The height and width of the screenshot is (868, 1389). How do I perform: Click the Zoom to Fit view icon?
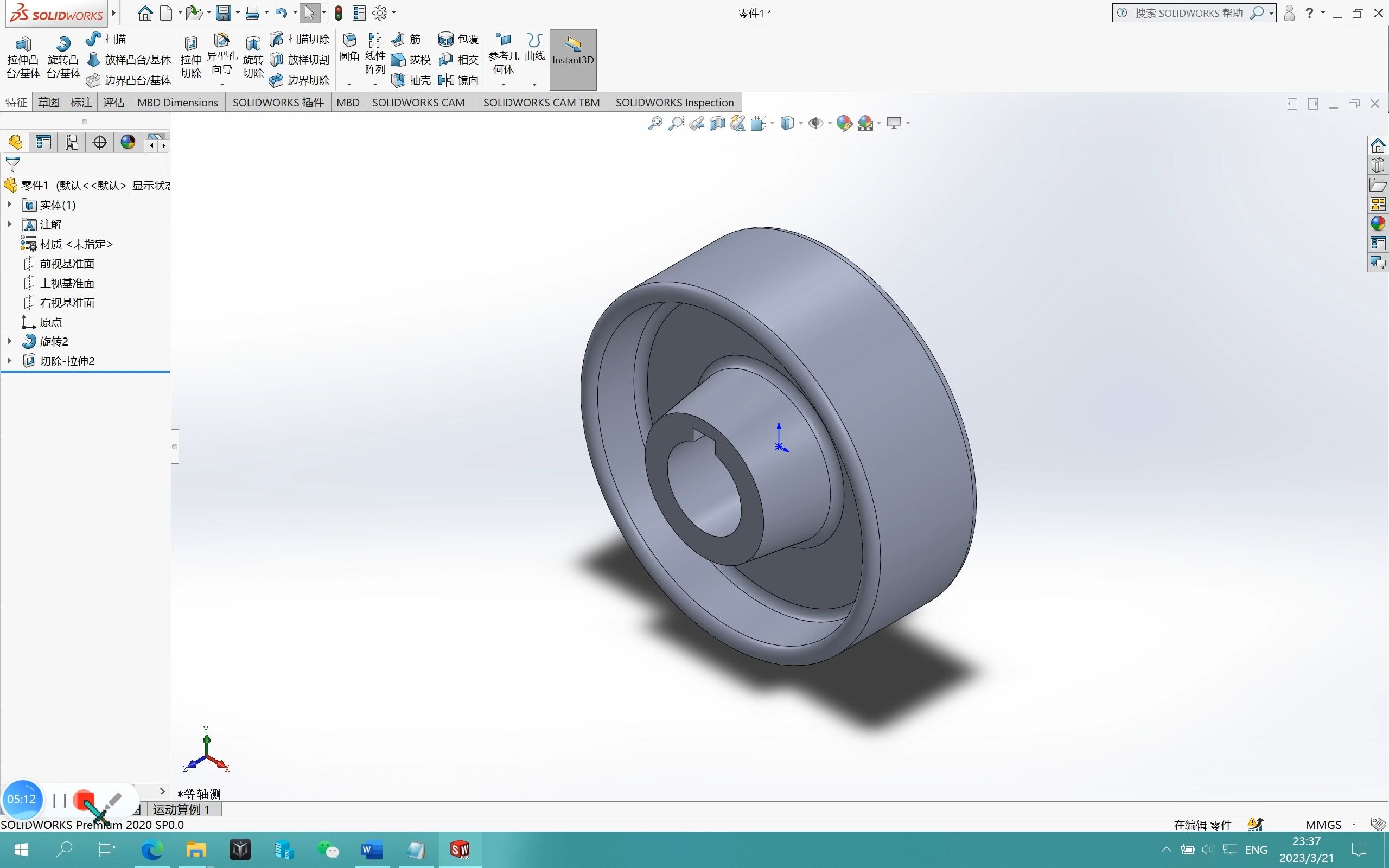pos(655,123)
